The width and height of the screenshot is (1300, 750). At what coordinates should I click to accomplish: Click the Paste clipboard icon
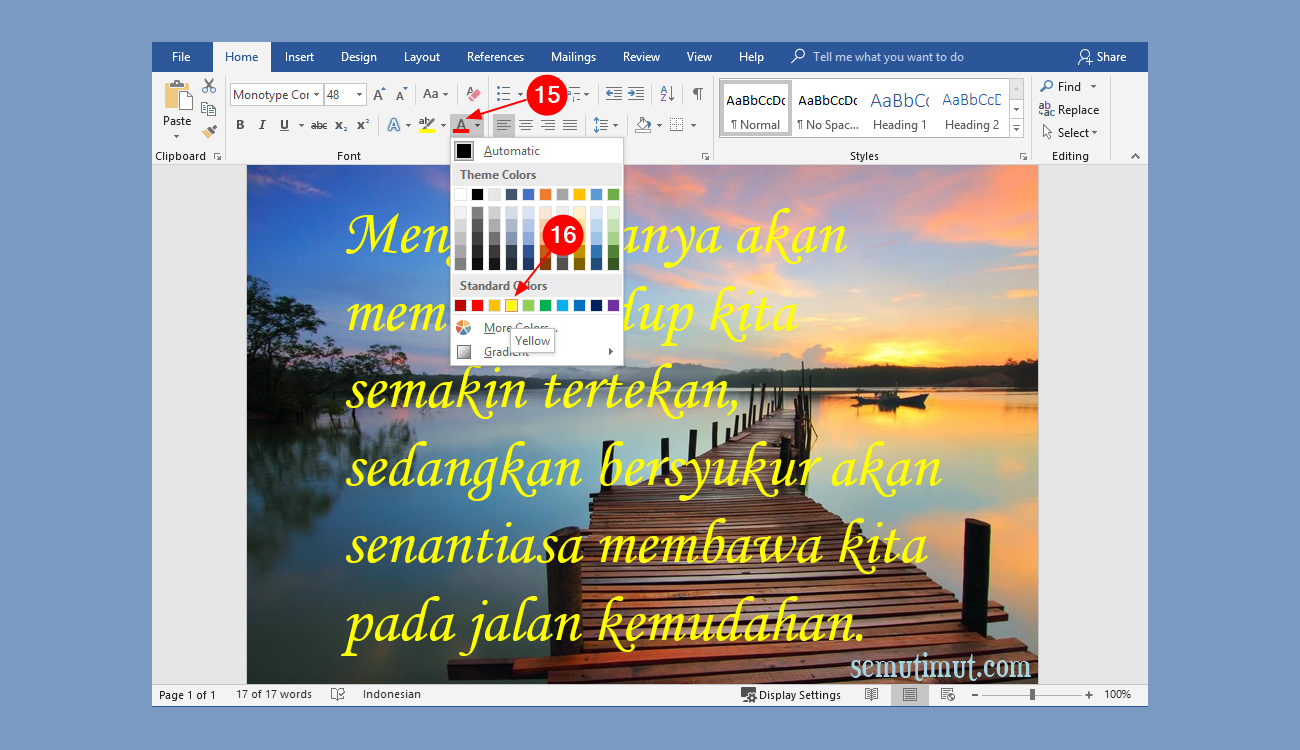177,96
